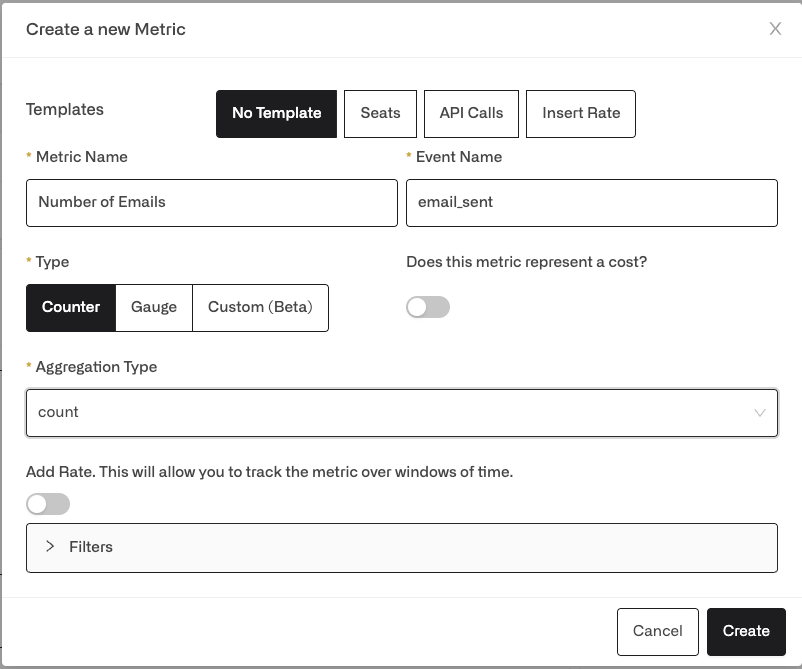Close the Create a new Metric dialog
The image size is (802, 669).
pyautogui.click(x=775, y=29)
